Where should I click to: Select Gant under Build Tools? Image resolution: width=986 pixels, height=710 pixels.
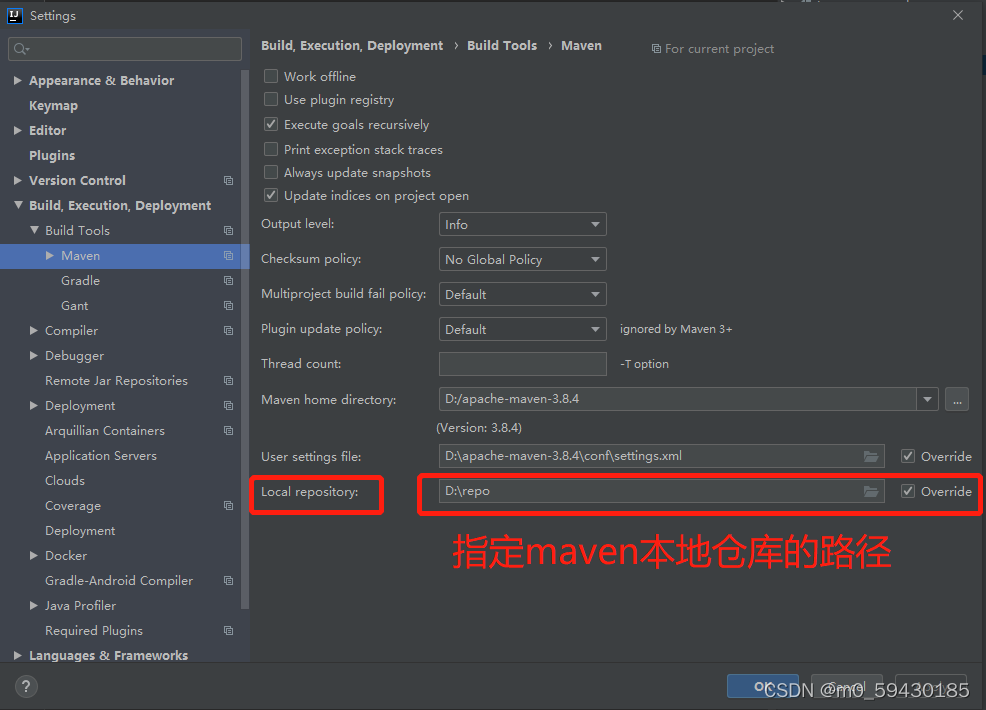tap(75, 306)
